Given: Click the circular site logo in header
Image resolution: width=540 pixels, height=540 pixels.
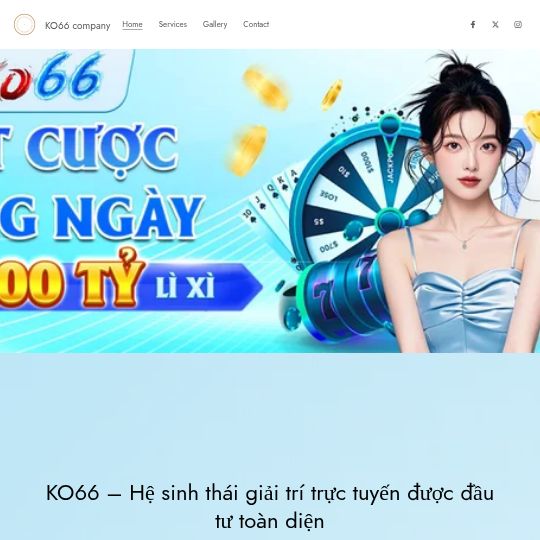Looking at the screenshot, I should tap(24, 24).
